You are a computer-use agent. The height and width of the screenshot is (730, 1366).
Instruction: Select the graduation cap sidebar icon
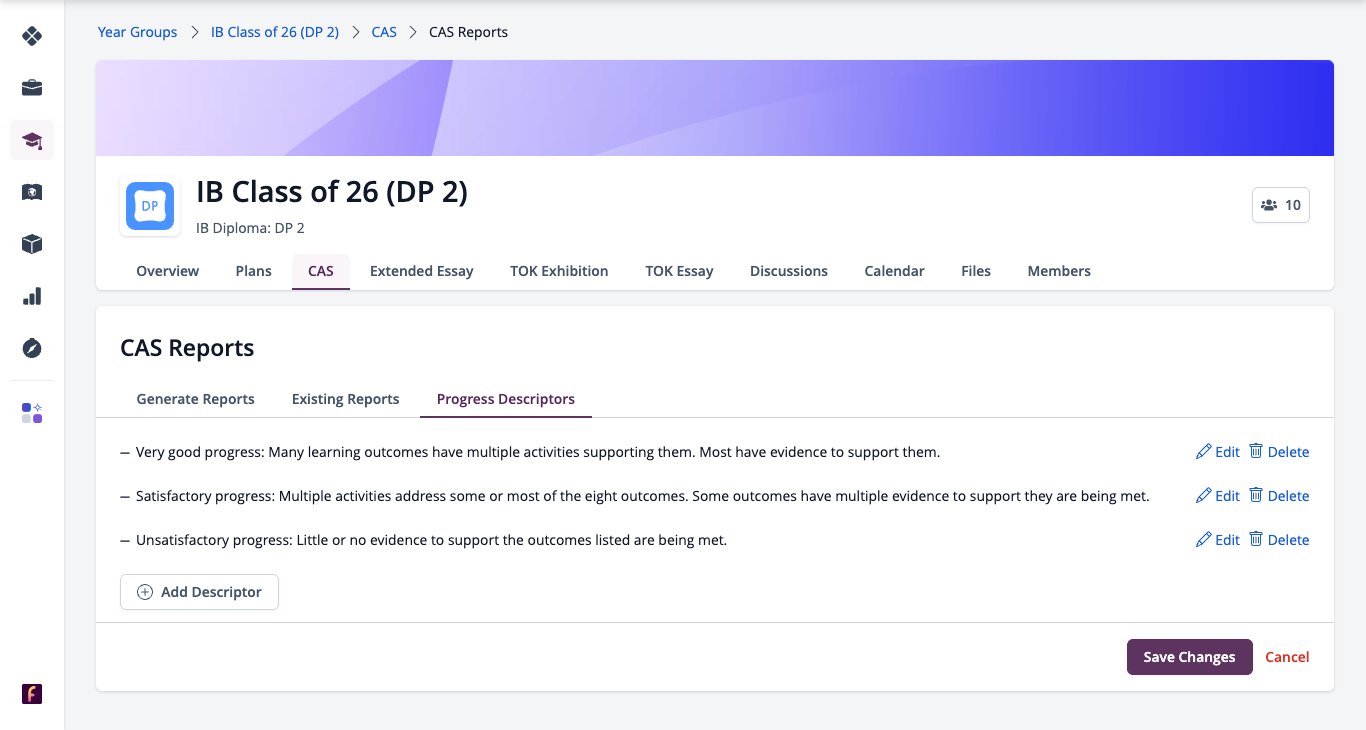click(x=32, y=140)
